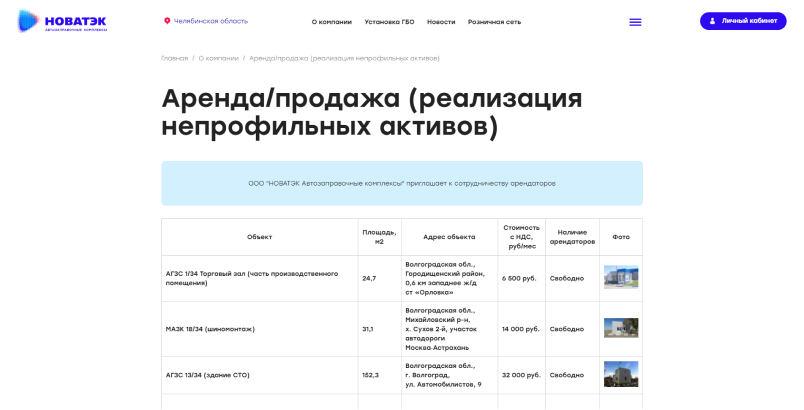804x410 pixels.
Task: Click the Объект column header
Action: 259,237
